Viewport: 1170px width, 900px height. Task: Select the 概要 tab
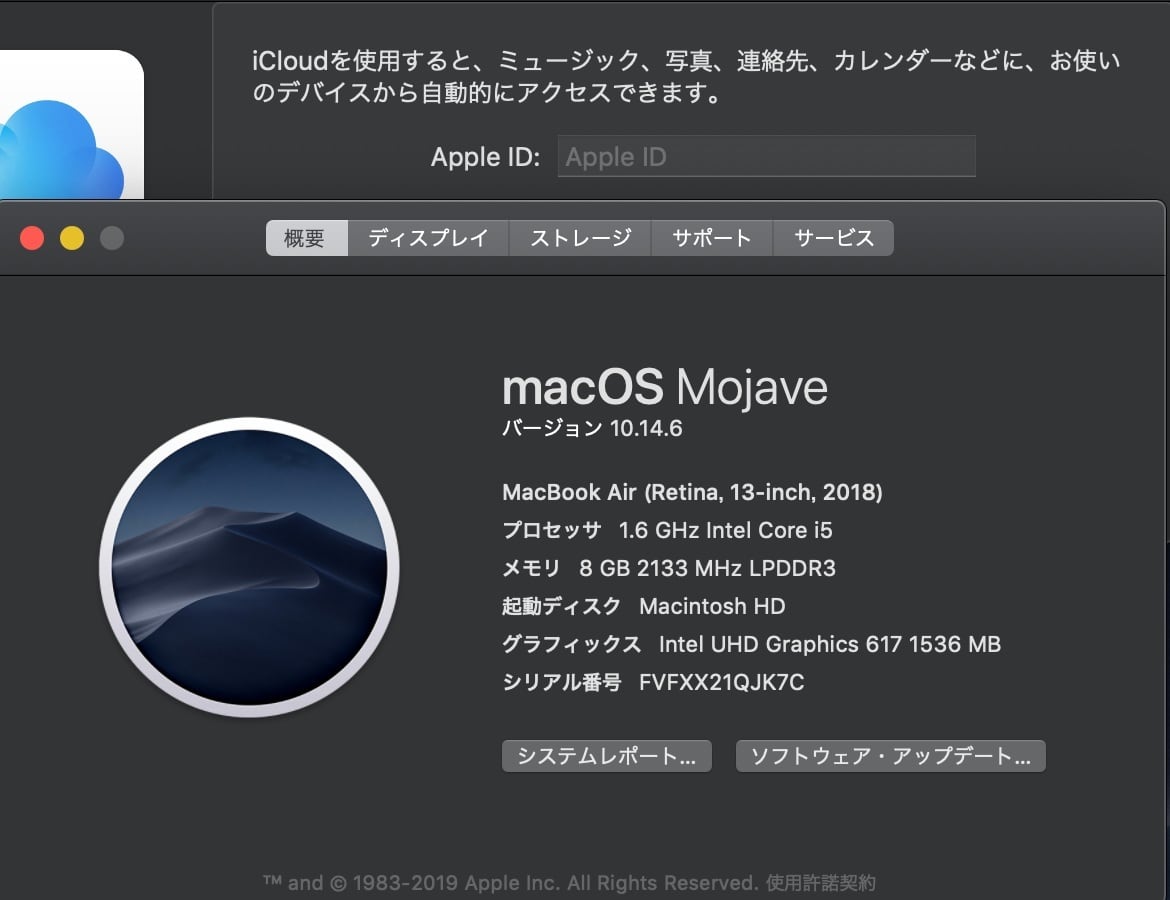pyautogui.click(x=307, y=238)
